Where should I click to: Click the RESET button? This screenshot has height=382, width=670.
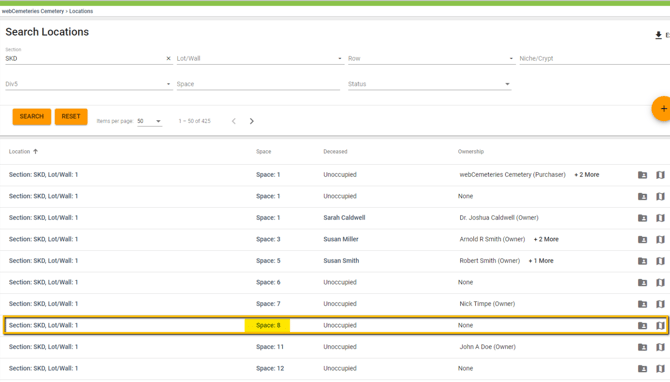click(71, 117)
